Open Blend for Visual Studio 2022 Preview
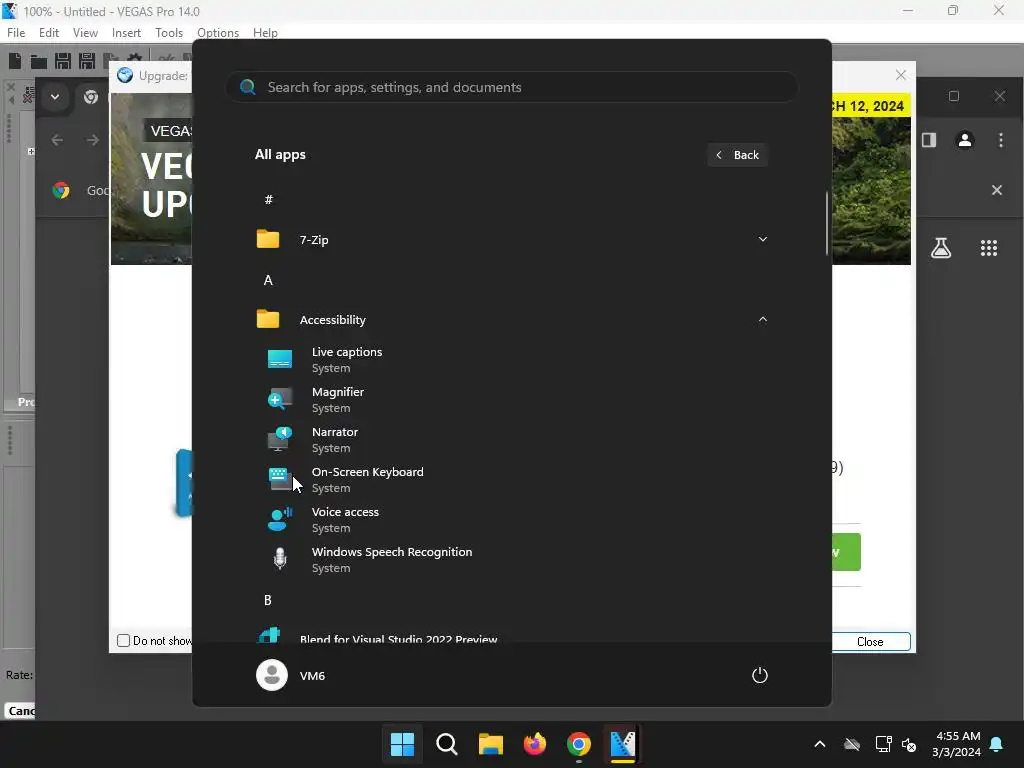 click(512, 636)
